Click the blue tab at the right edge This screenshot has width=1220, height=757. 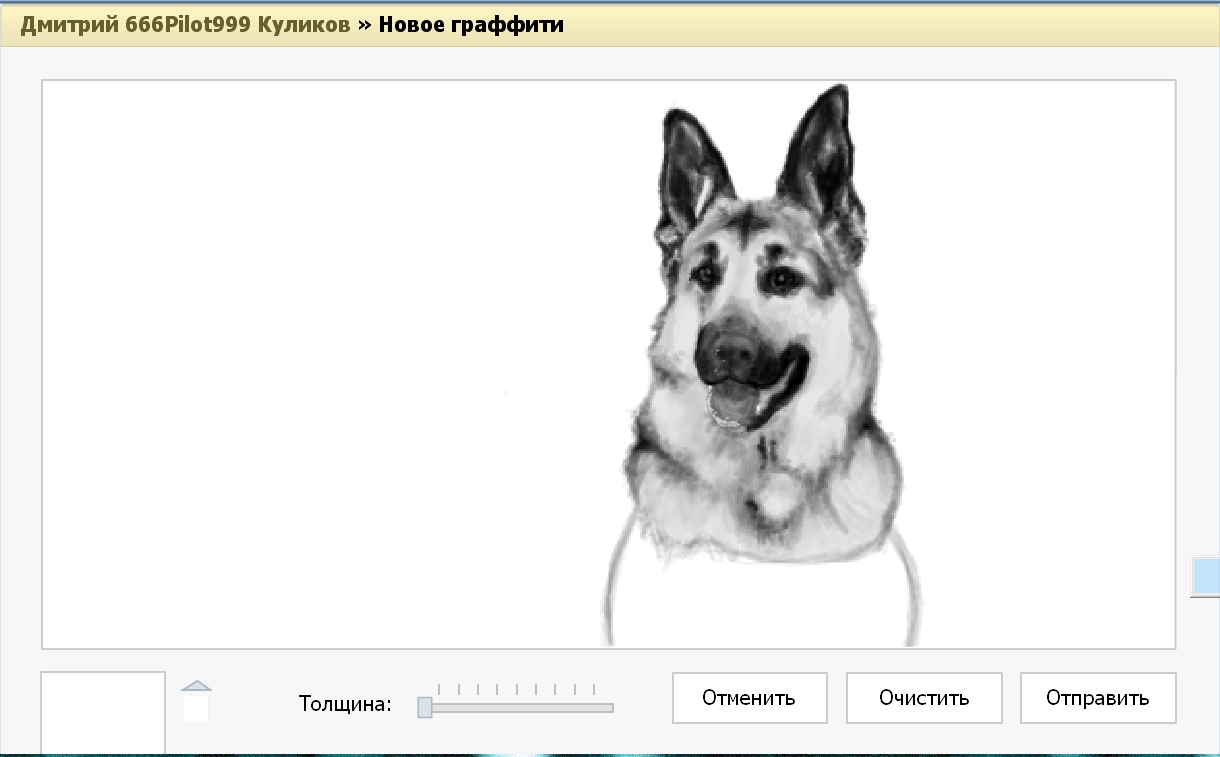[1205, 576]
